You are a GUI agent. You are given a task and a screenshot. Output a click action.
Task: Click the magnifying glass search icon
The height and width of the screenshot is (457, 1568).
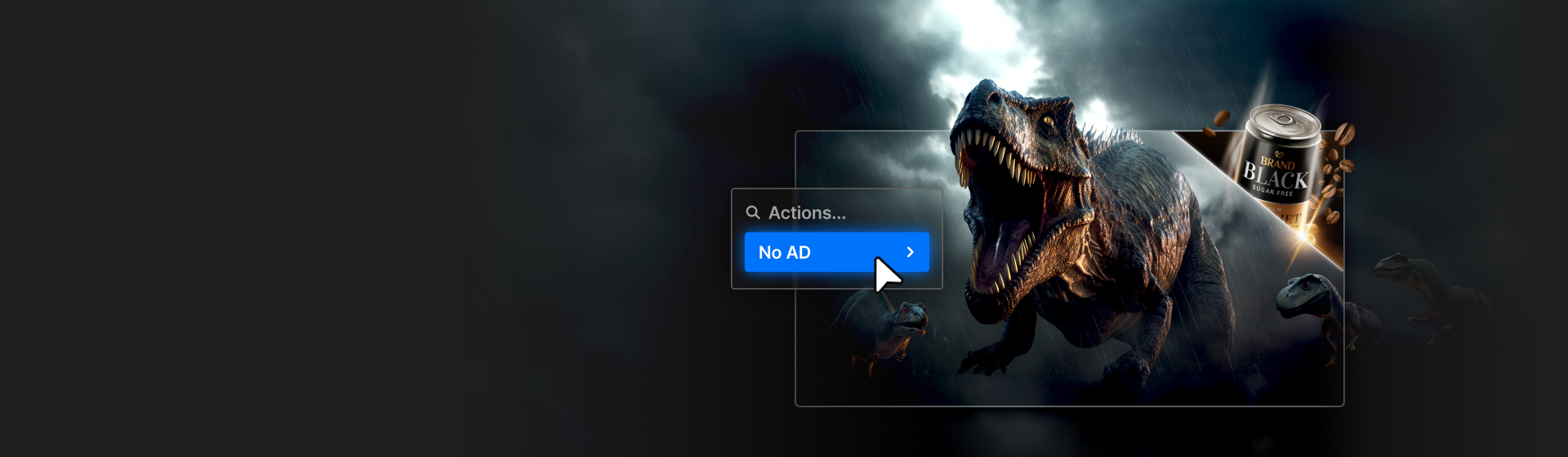752,212
